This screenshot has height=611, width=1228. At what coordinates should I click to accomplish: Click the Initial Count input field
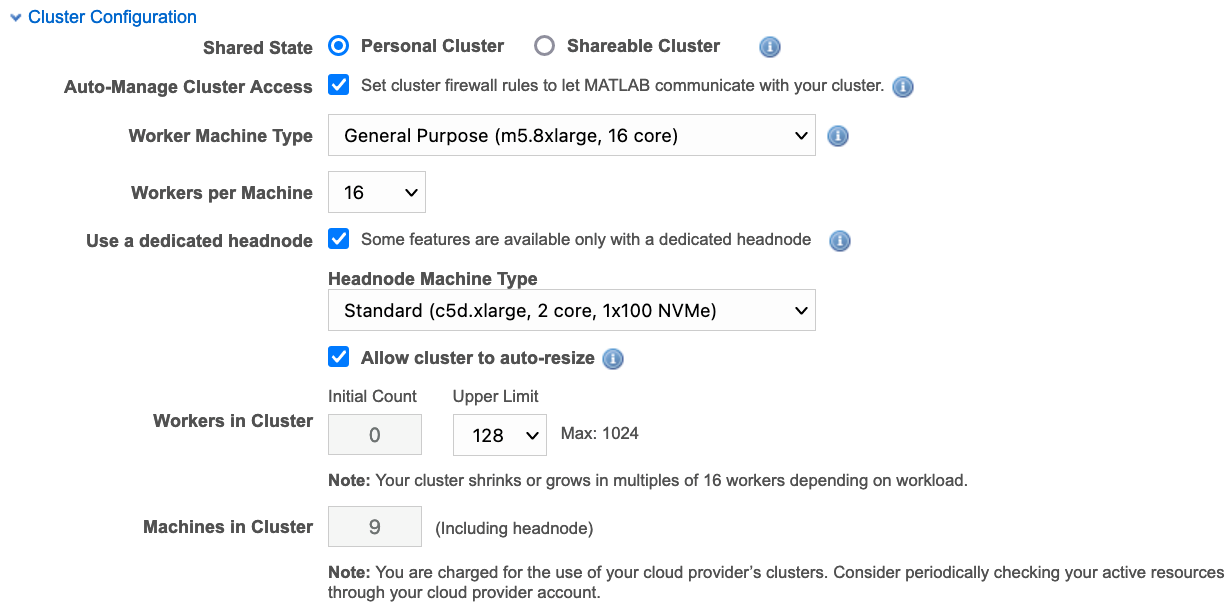click(x=374, y=434)
